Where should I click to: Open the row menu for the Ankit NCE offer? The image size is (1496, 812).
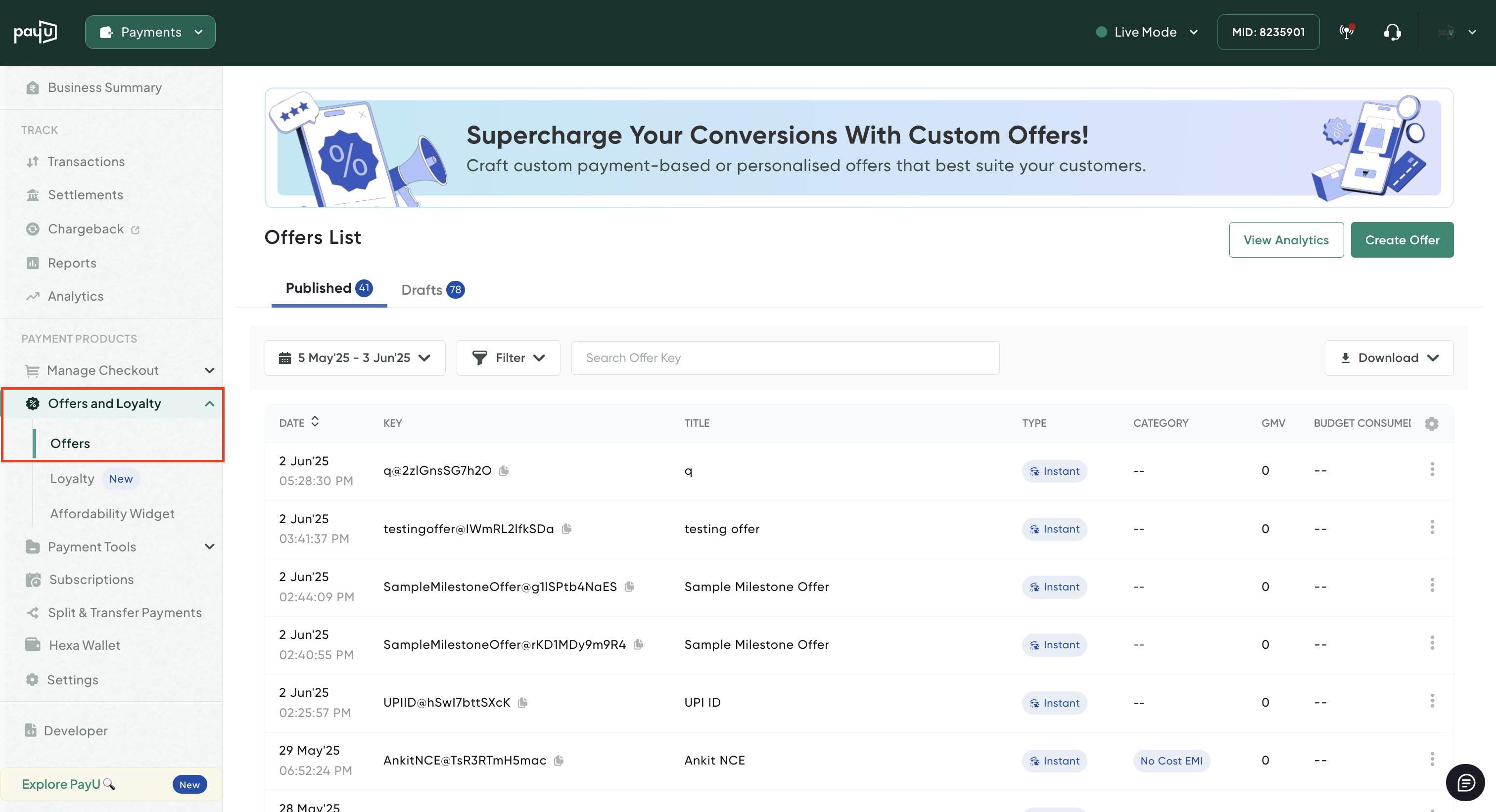tap(1432, 759)
